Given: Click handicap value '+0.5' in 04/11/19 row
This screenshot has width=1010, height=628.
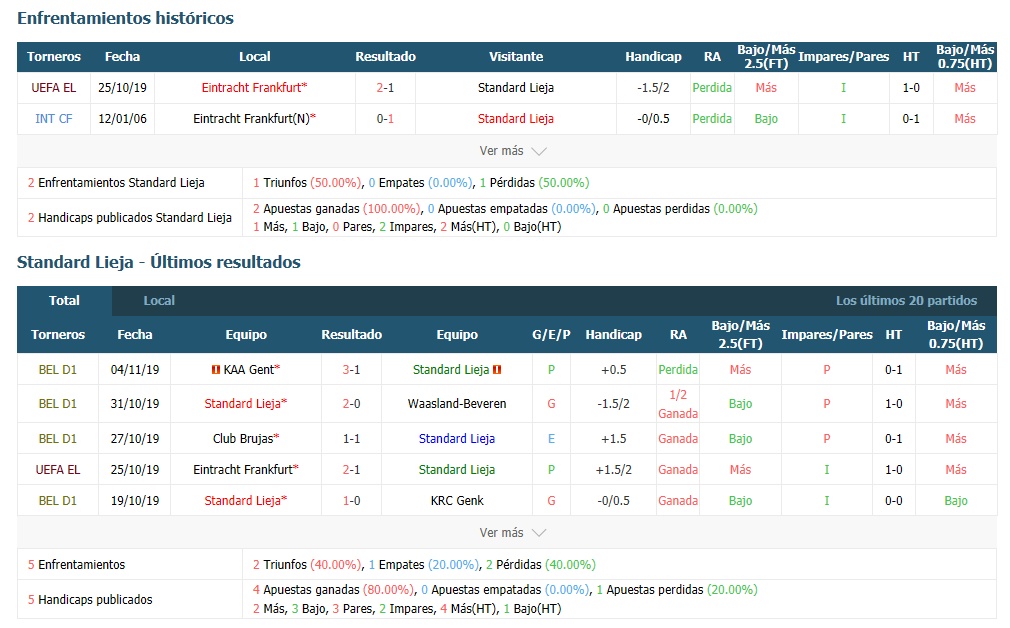Looking at the screenshot, I should pyautogui.click(x=614, y=370).
